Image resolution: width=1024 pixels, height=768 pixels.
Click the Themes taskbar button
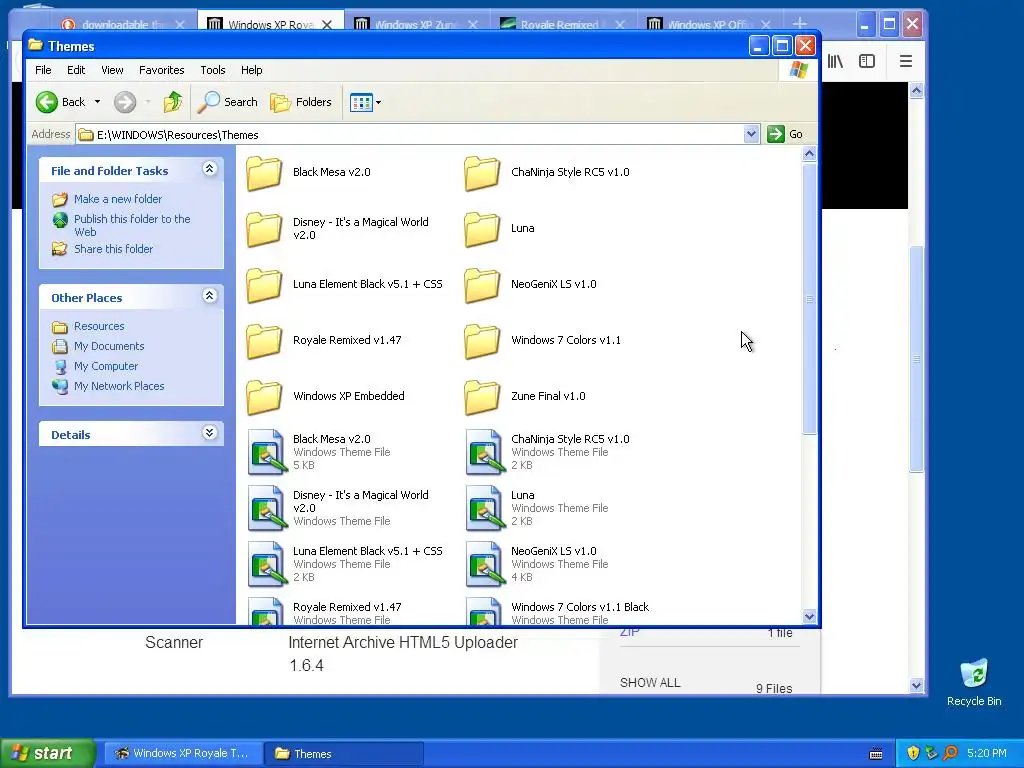click(x=344, y=754)
